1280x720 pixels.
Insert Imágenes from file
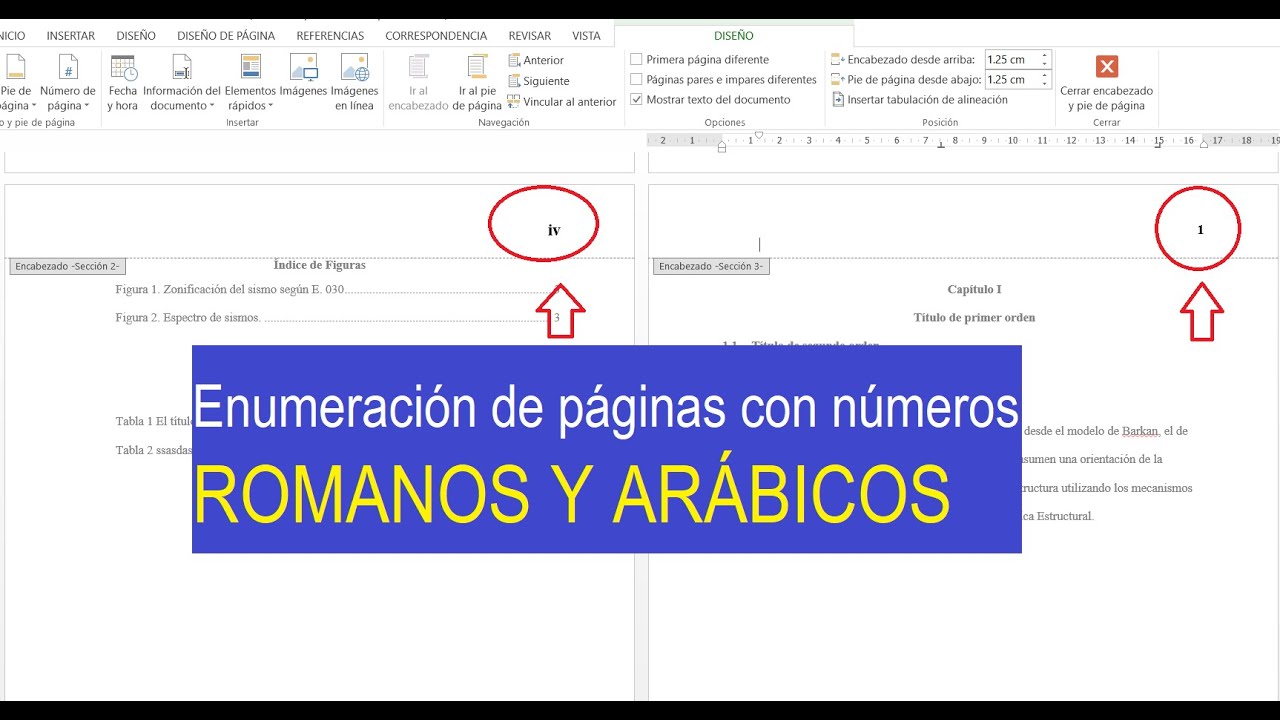pos(304,77)
